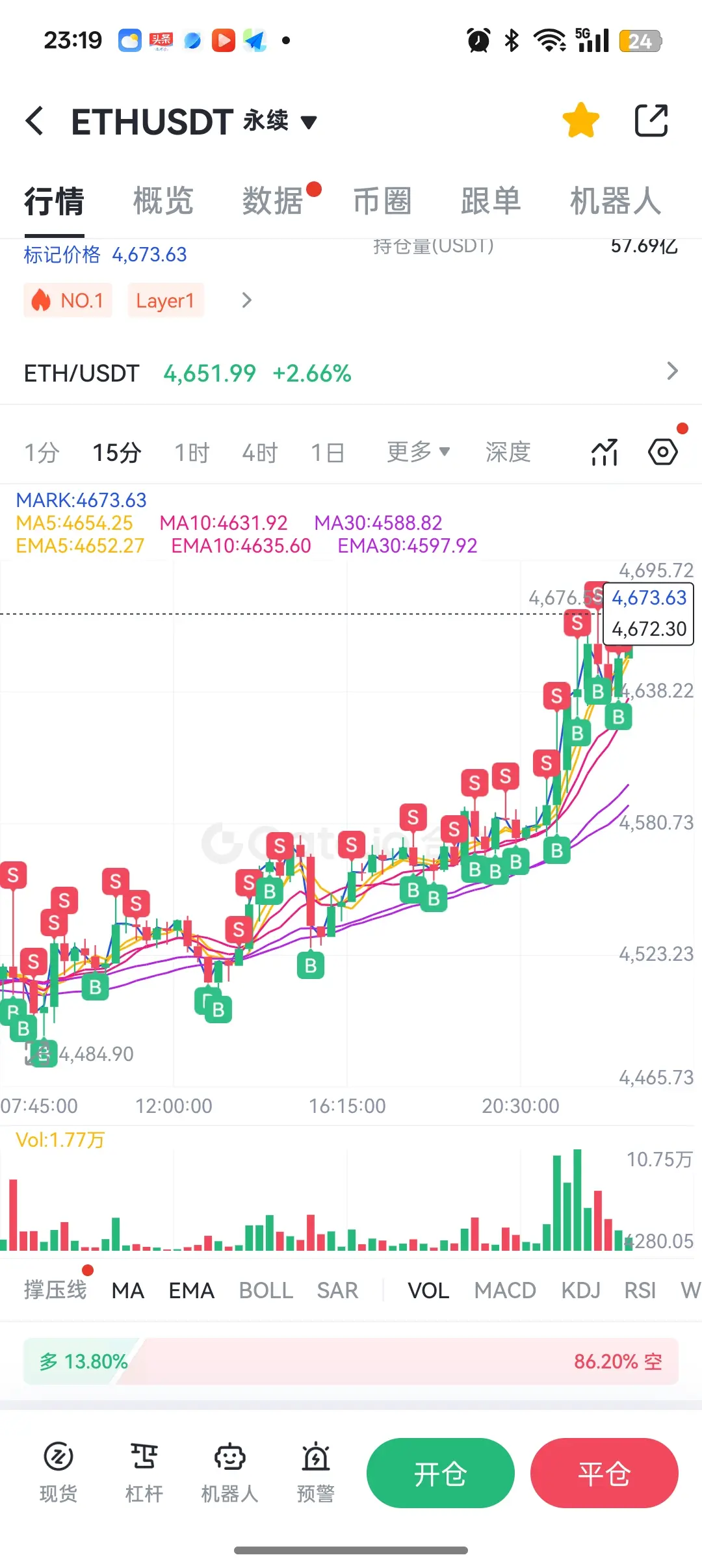Tap the short ratio 86.20% 空
Screen dimensions: 702x1568
(x=618, y=1361)
